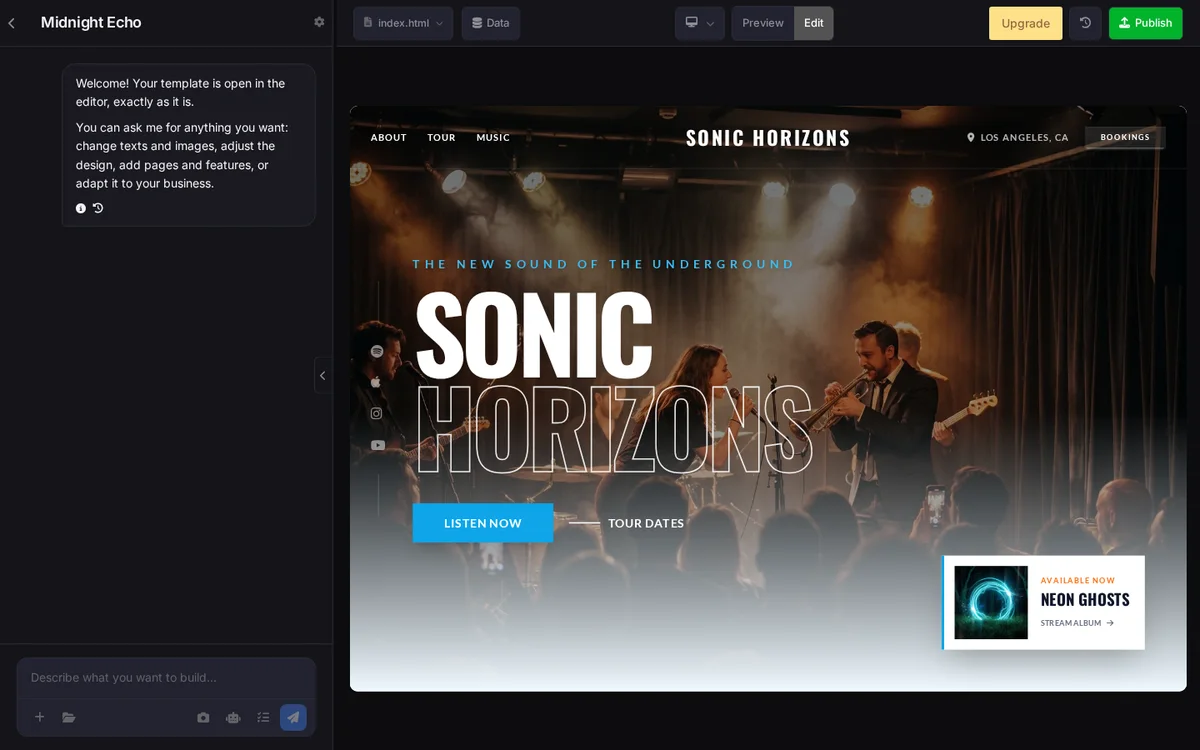1200x750 pixels.
Task: Click ABOUT in the site navigation
Action: 389,137
